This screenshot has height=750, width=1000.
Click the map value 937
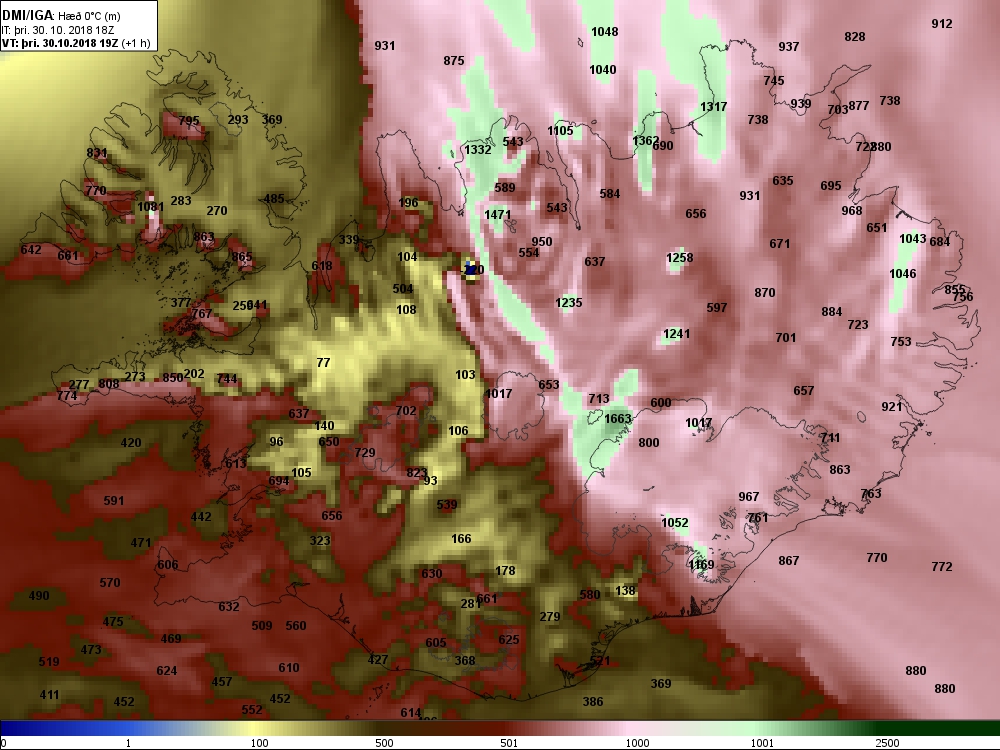(789, 47)
